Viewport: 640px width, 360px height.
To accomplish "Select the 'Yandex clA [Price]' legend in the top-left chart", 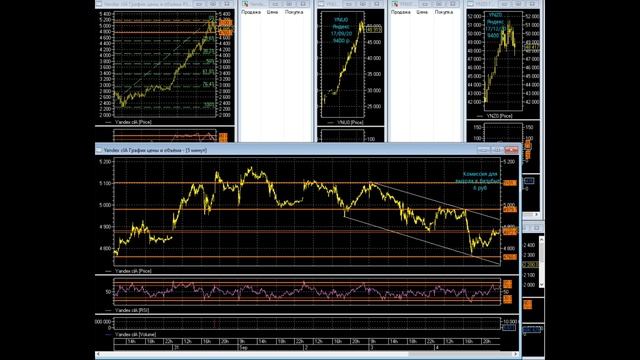I will (x=133, y=122).
